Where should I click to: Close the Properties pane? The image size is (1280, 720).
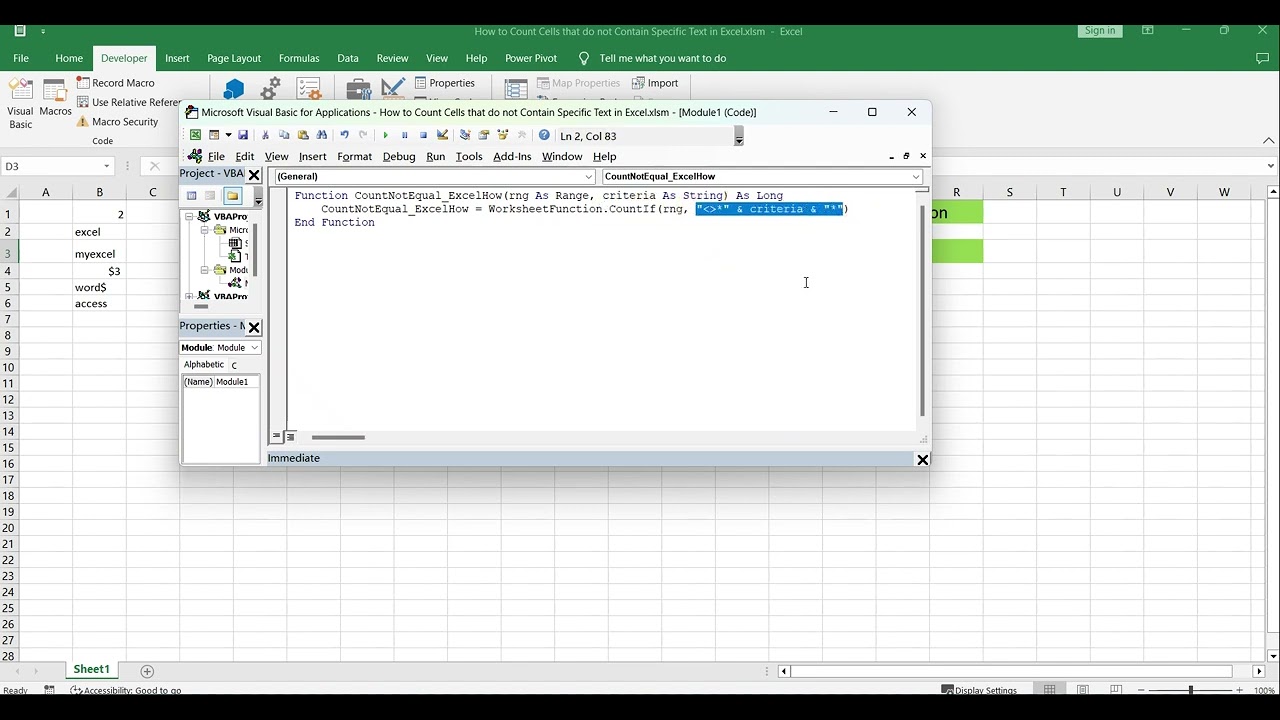254,327
